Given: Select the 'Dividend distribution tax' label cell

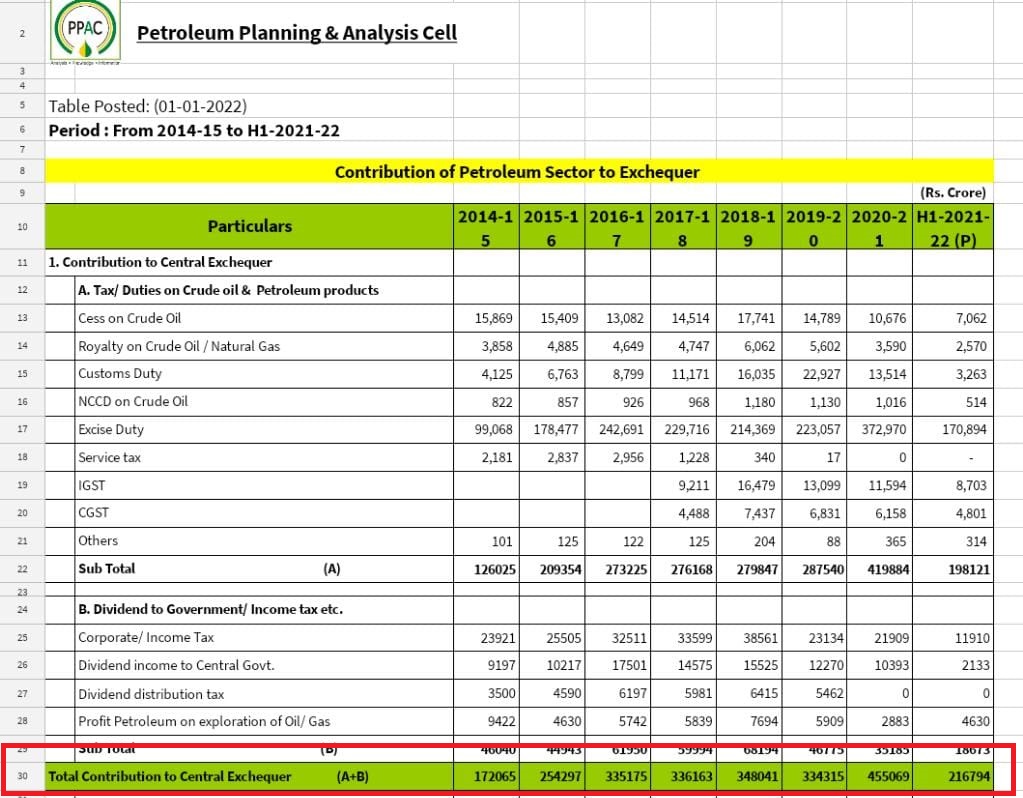Looking at the screenshot, I should [x=264, y=694].
